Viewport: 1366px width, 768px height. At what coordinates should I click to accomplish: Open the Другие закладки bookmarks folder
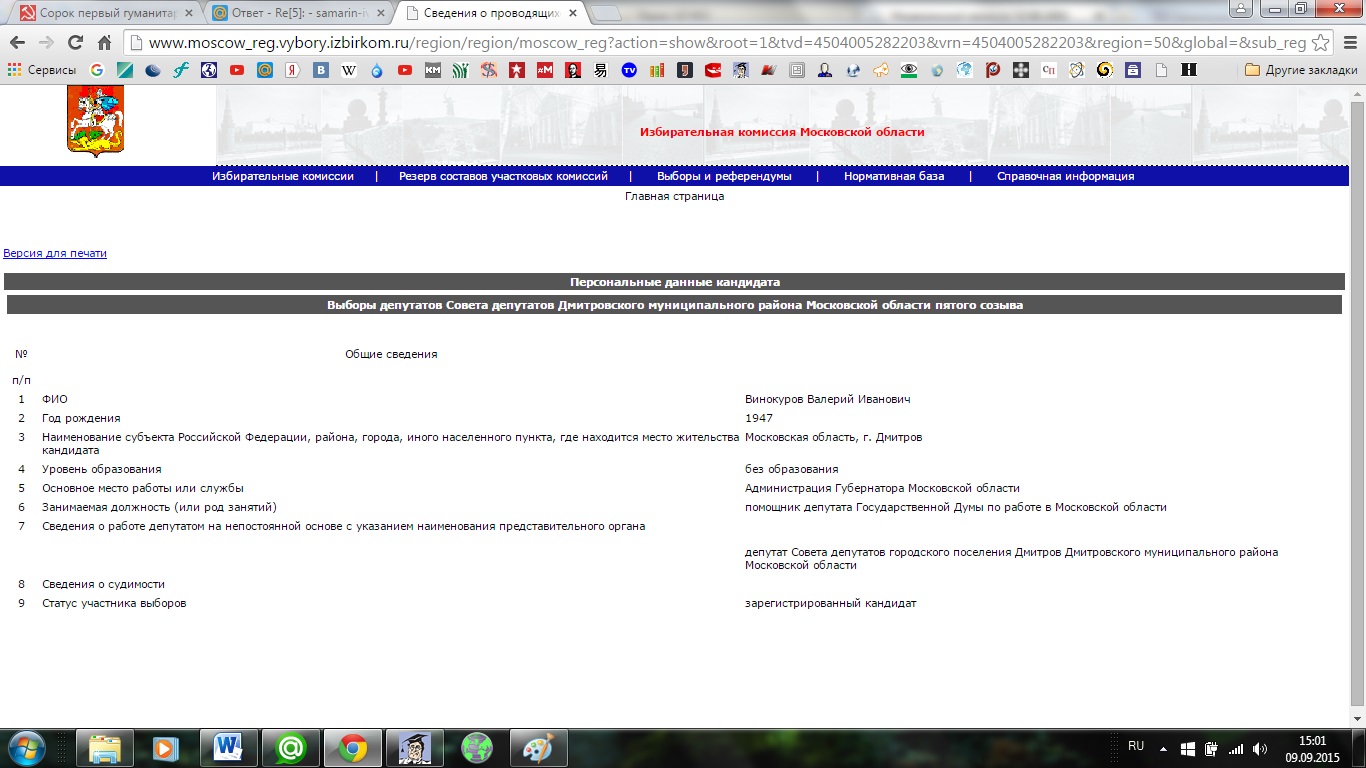1301,70
